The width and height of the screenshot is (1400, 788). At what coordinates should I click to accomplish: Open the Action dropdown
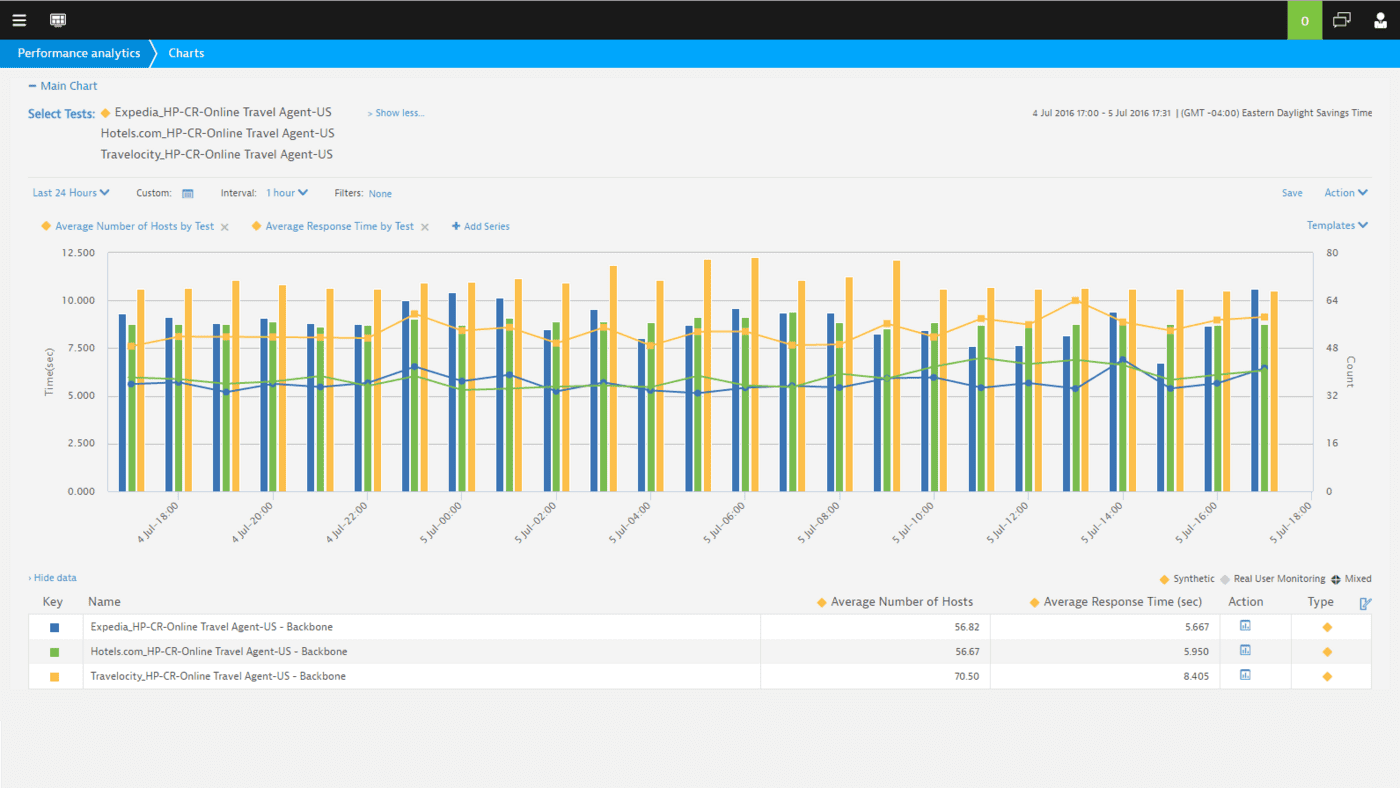point(1345,192)
